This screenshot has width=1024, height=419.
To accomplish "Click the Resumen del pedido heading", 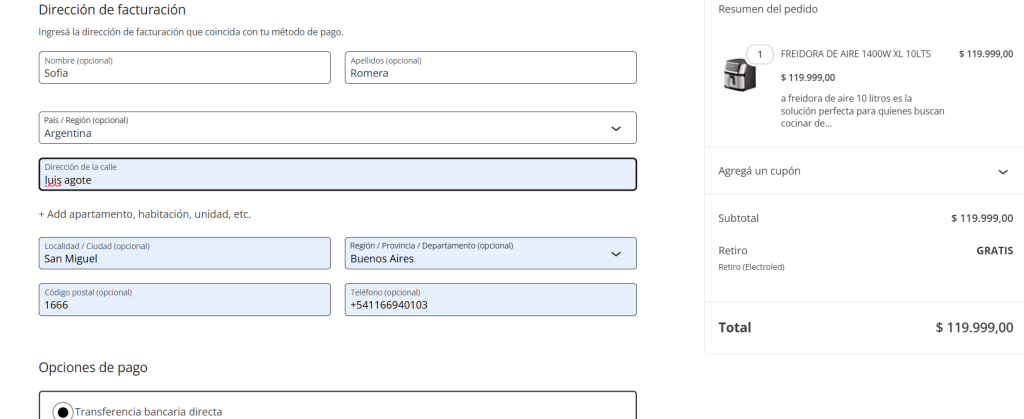I will pyautogui.click(x=767, y=9).
